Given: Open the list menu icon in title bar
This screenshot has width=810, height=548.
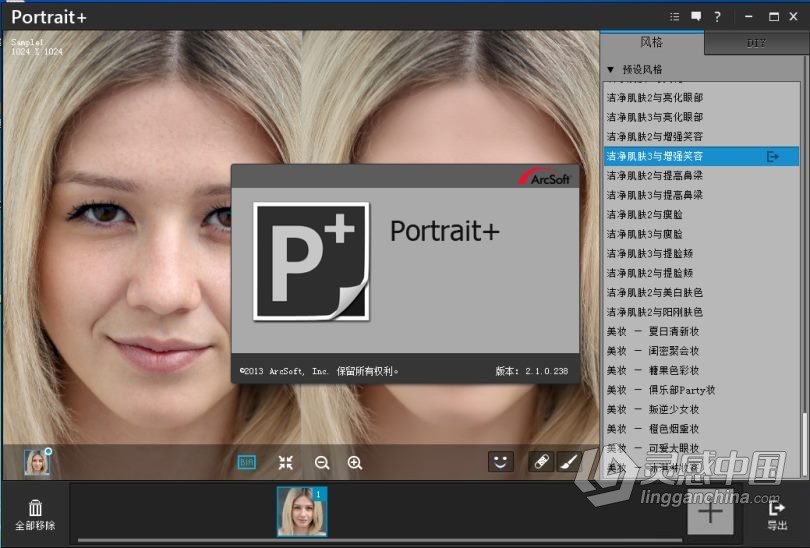Looking at the screenshot, I should pos(674,17).
